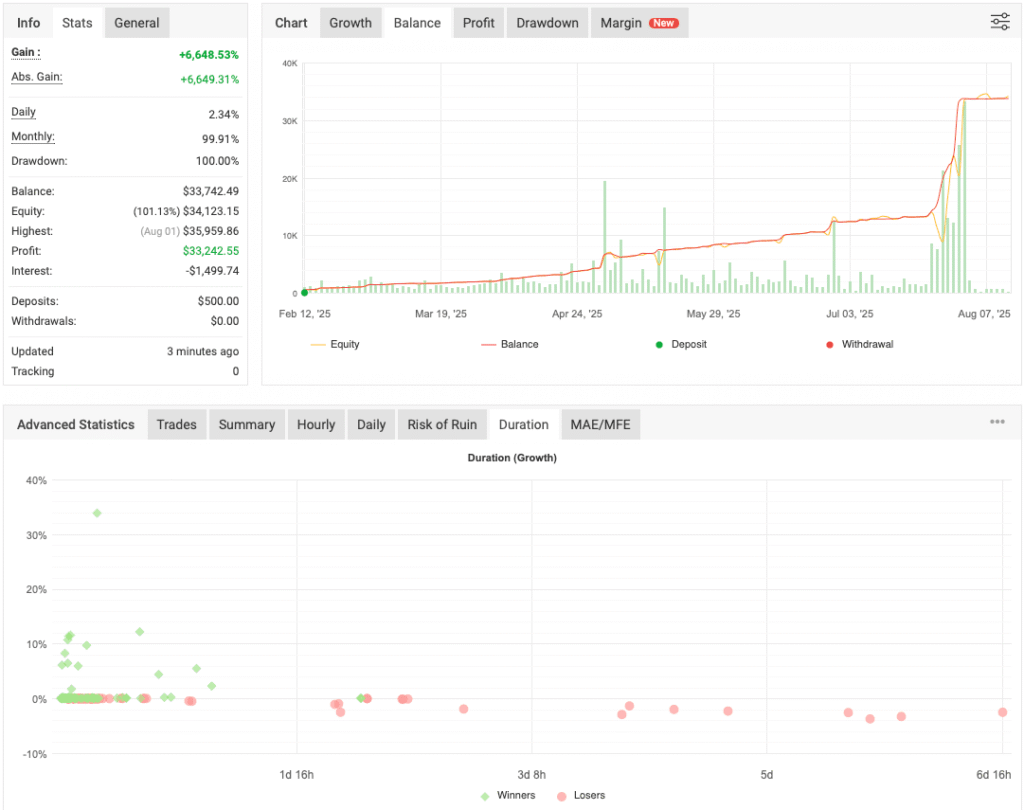The height and width of the screenshot is (810, 1024).
Task: Click the Abs. Gain label
Action: [x=37, y=77]
